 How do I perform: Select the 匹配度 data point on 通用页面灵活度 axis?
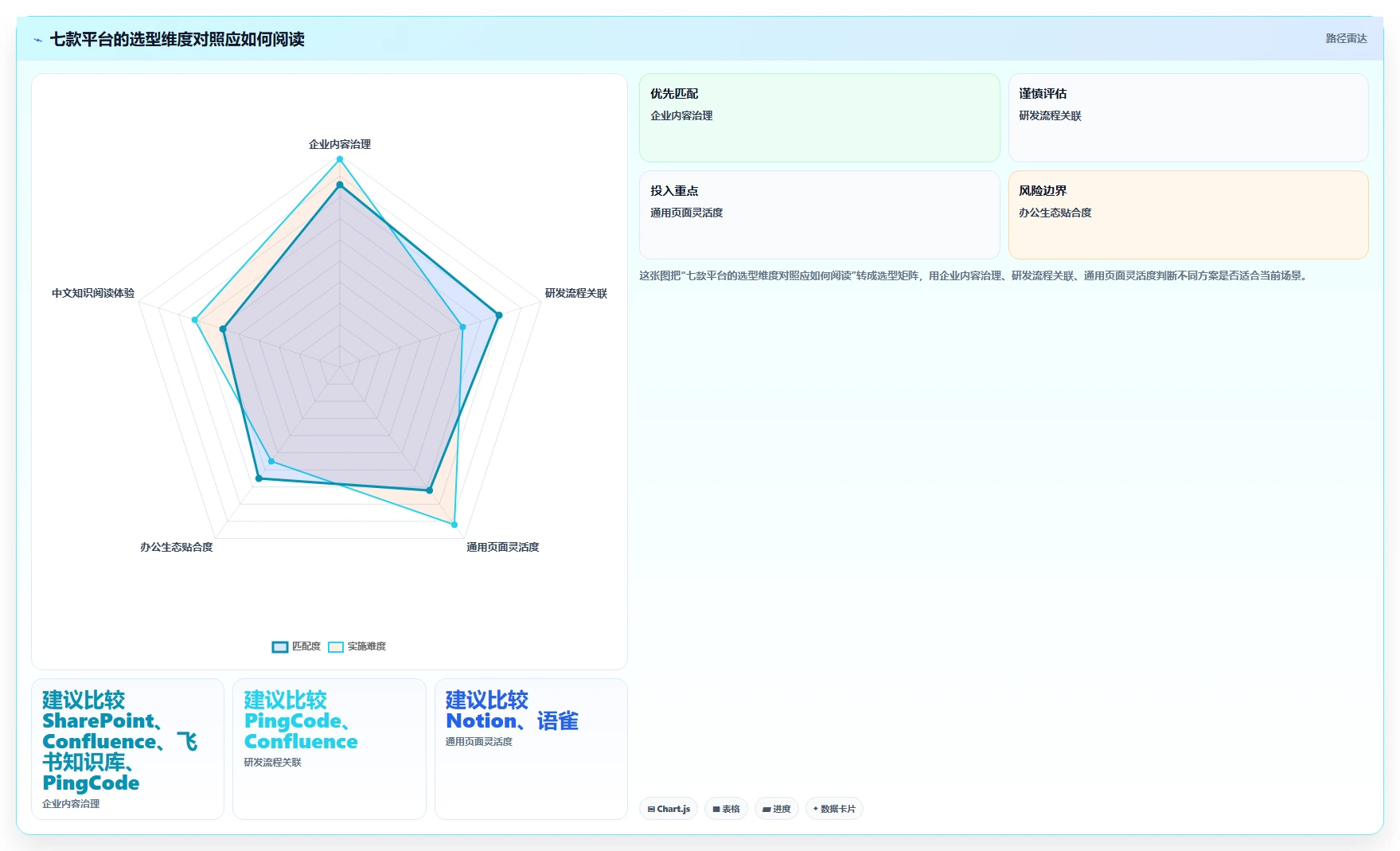tap(429, 490)
